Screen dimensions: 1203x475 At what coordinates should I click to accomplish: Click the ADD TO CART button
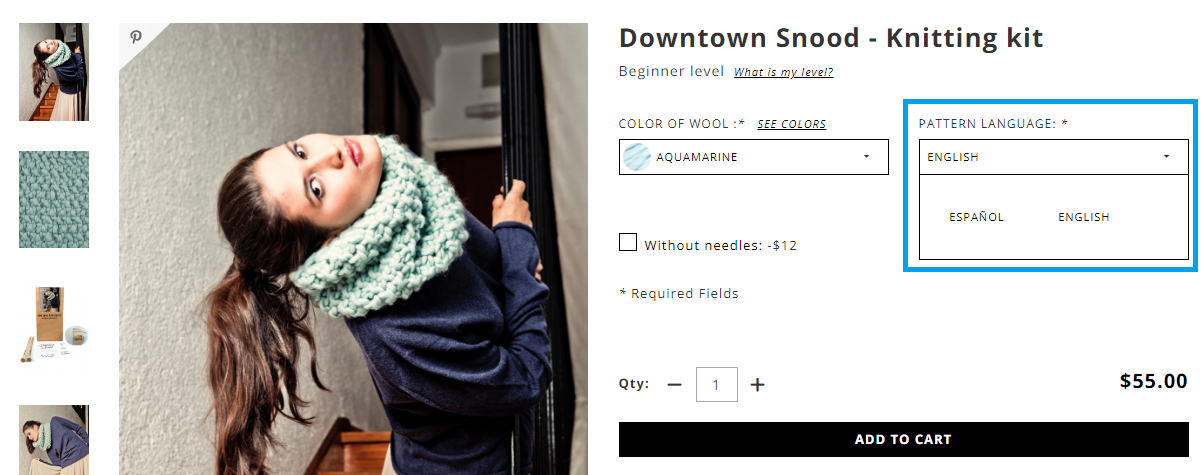tap(903, 440)
